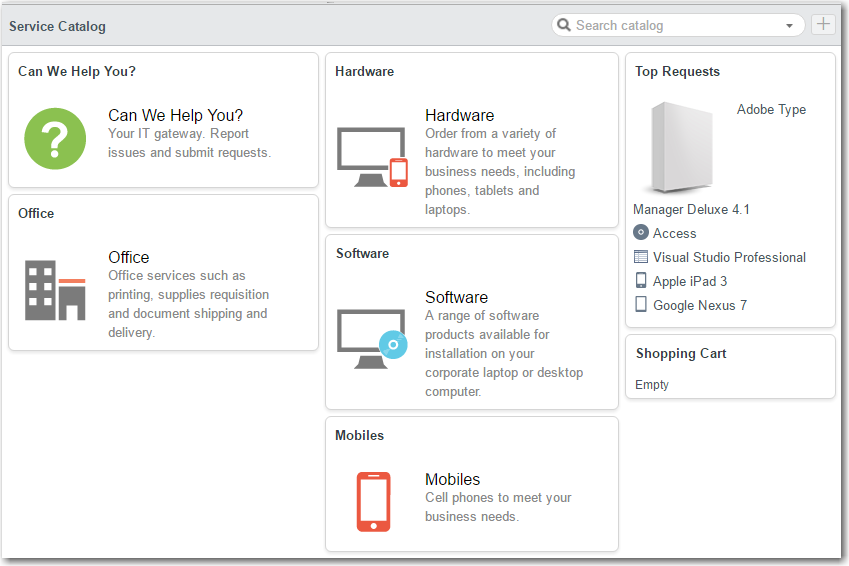Open the Can We Help You? title link

[x=175, y=115]
